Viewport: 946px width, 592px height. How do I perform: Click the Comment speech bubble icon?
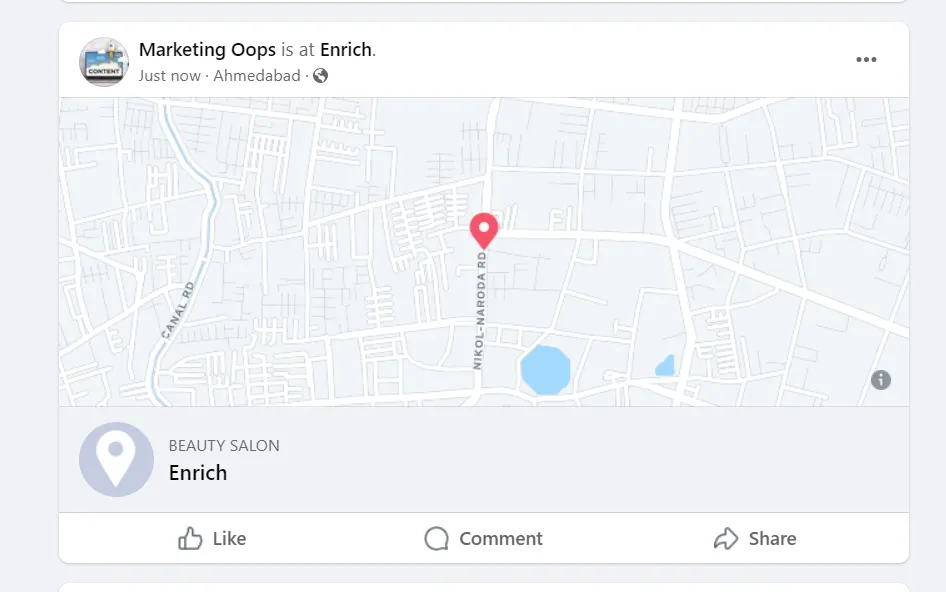(436, 538)
